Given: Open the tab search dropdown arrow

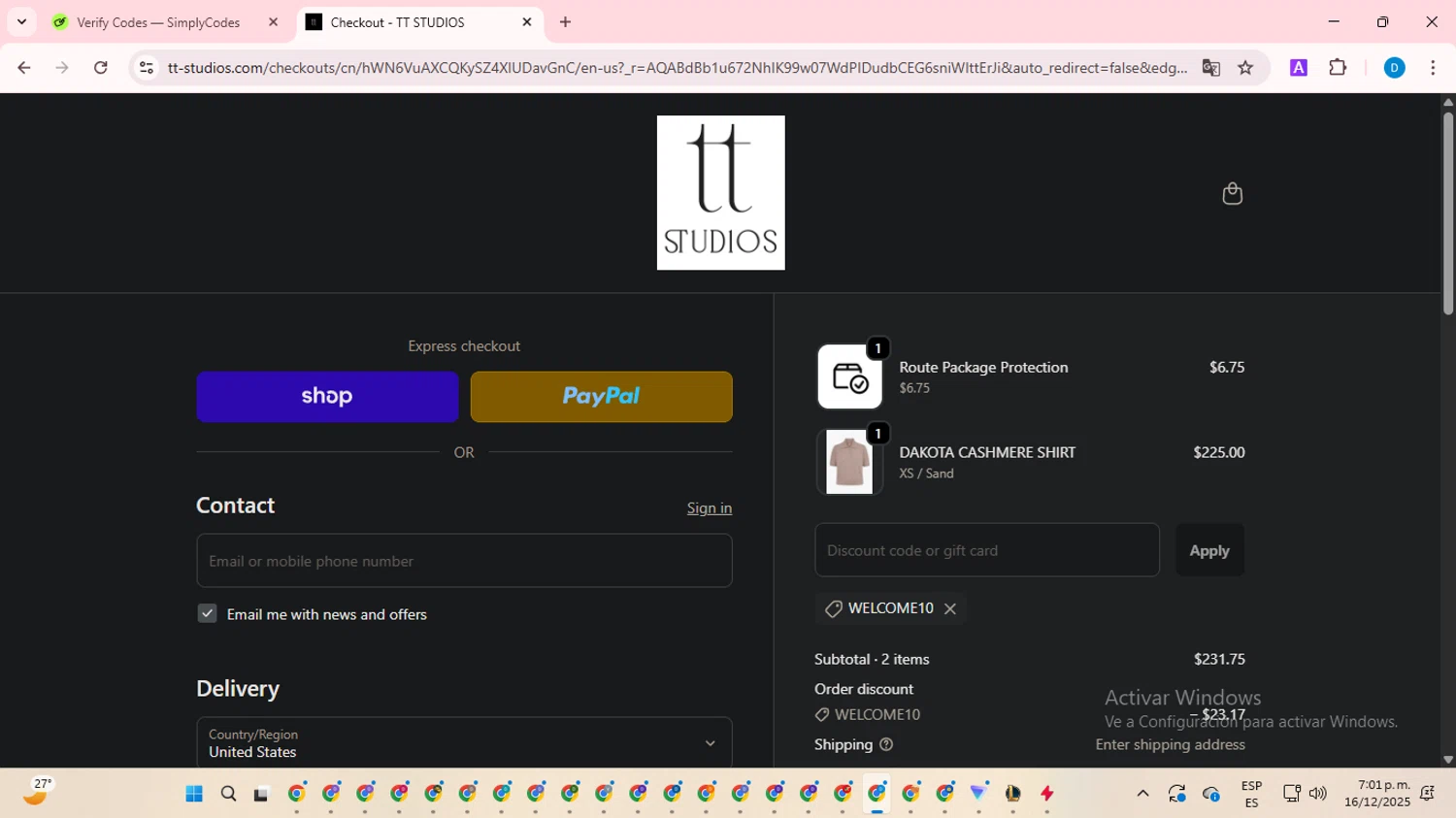Looking at the screenshot, I should click(x=21, y=22).
